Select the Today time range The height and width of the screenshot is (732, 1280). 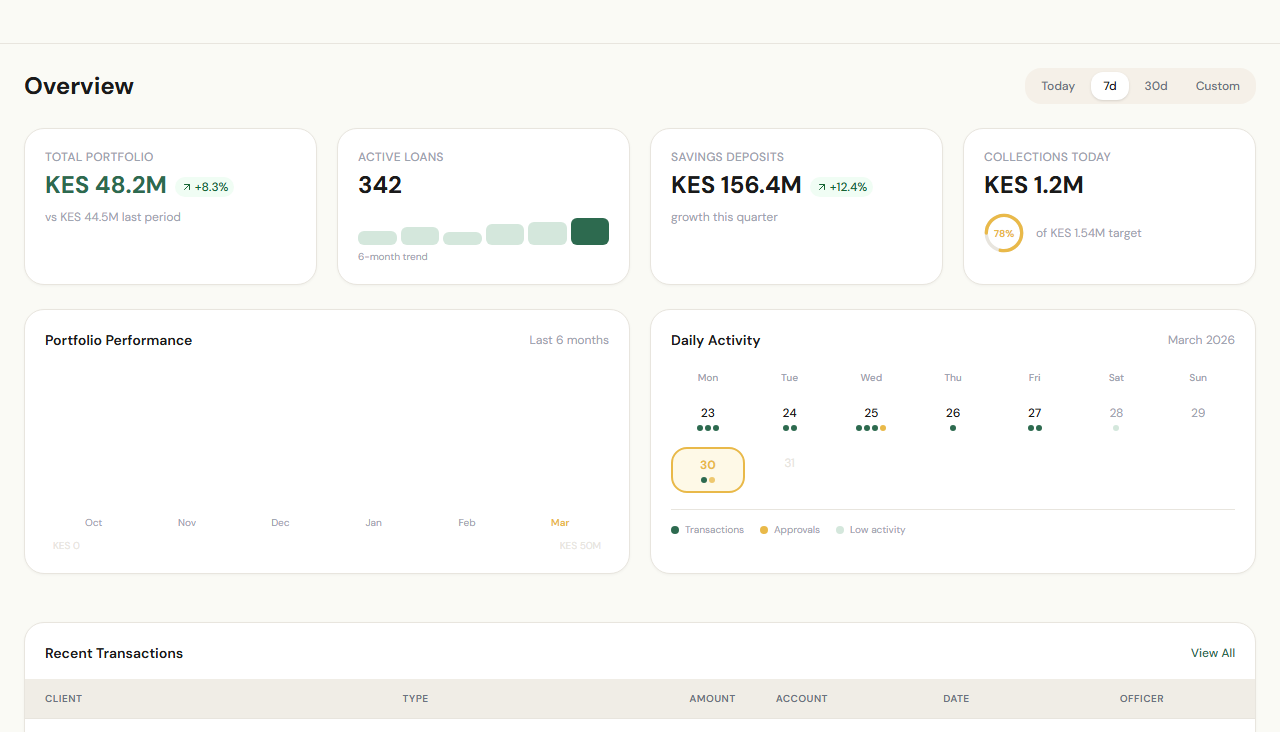(1058, 86)
